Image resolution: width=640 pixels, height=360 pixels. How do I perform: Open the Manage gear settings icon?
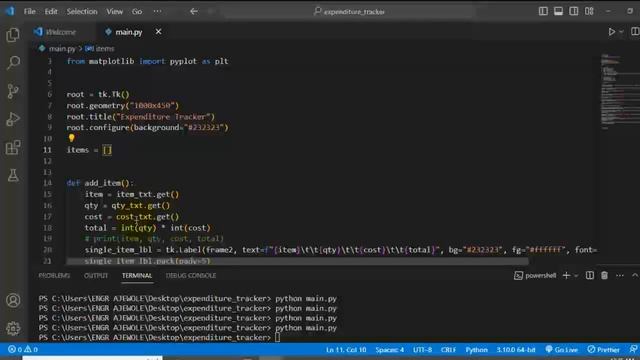(x=13, y=328)
